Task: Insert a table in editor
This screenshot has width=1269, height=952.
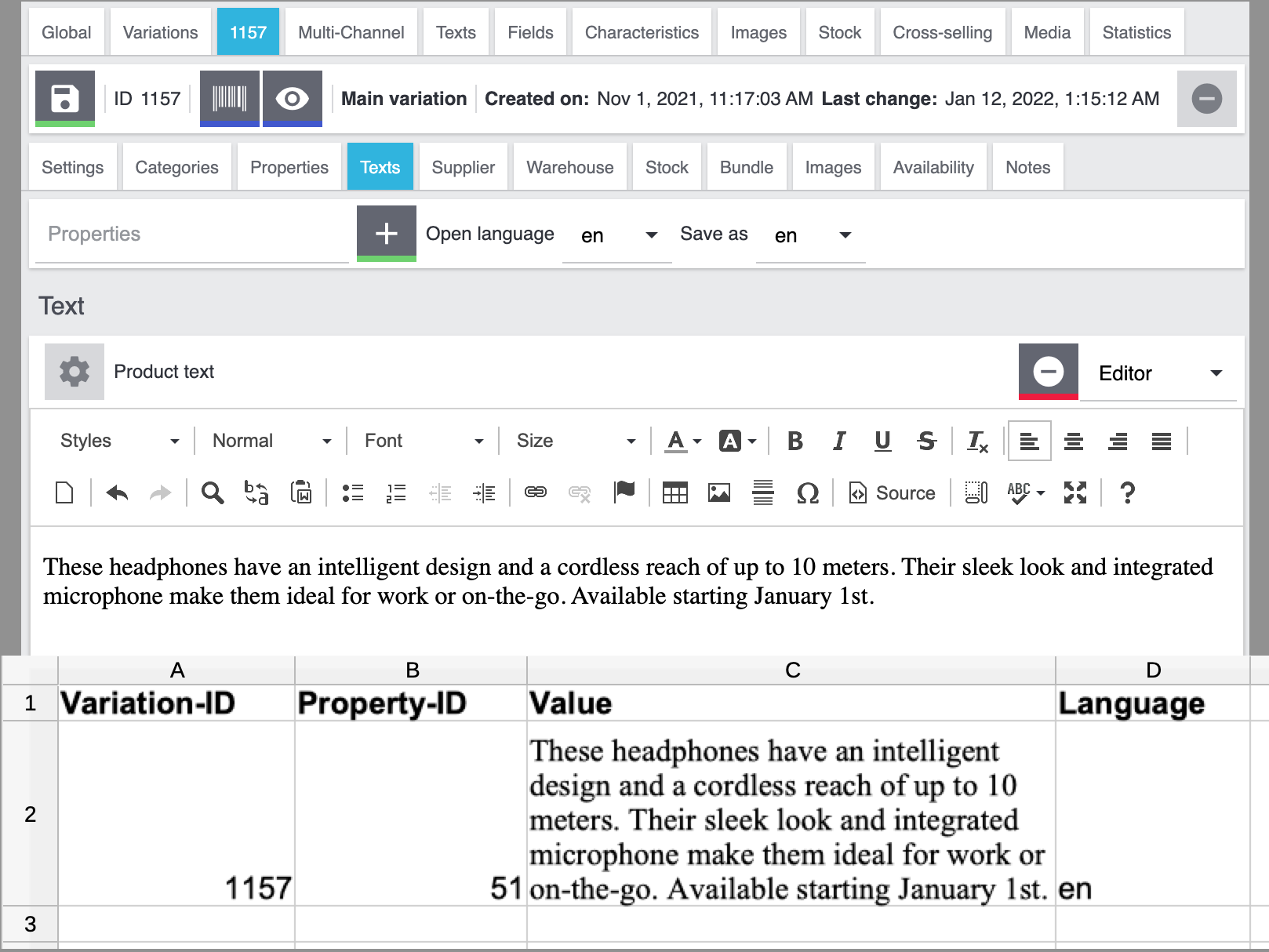Action: coord(674,492)
